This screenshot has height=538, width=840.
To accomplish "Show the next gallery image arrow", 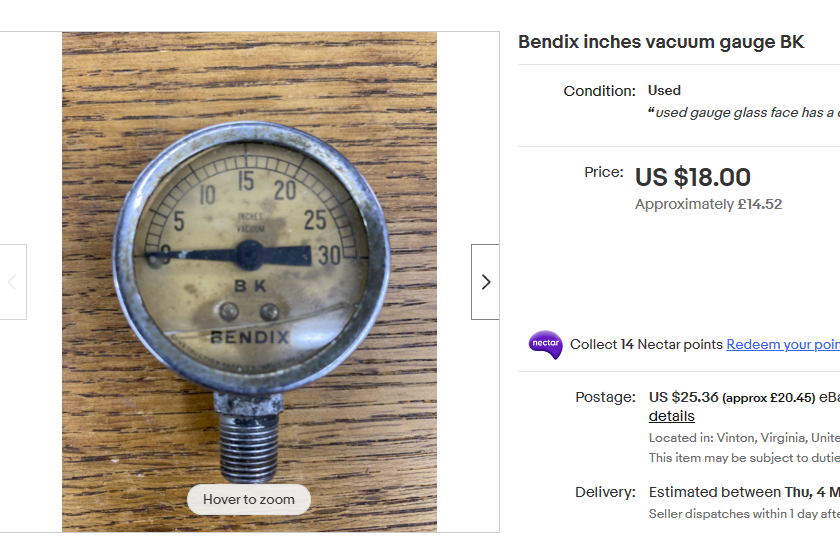I will click(x=485, y=282).
